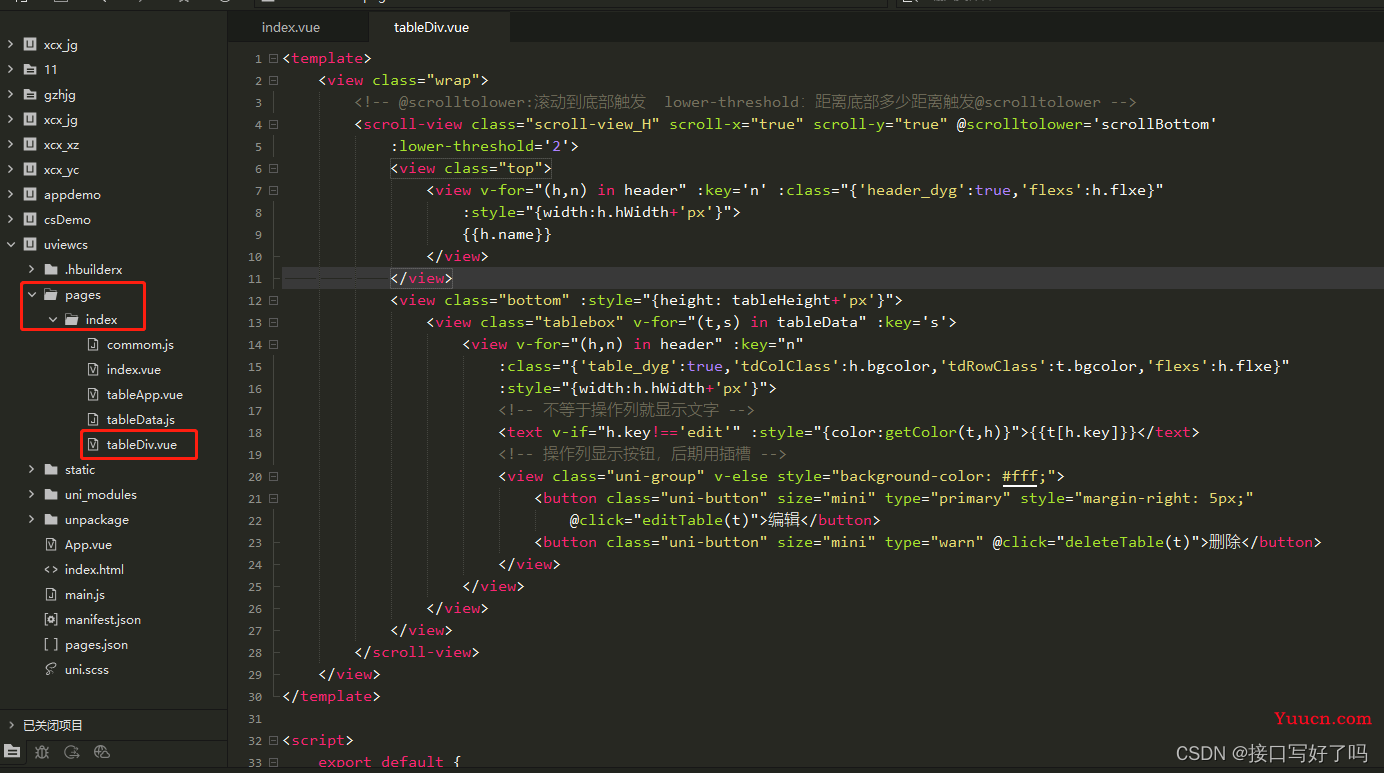Fold the wrap view block at line 2
The height and width of the screenshot is (773, 1384).
272,81
